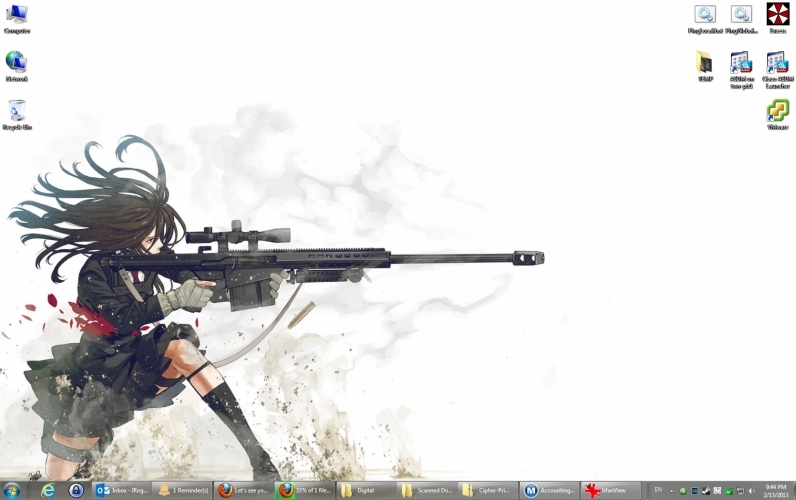This screenshot has height=500, width=796.
Task: Click the green tray icon after the arrow
Action: 683,491
